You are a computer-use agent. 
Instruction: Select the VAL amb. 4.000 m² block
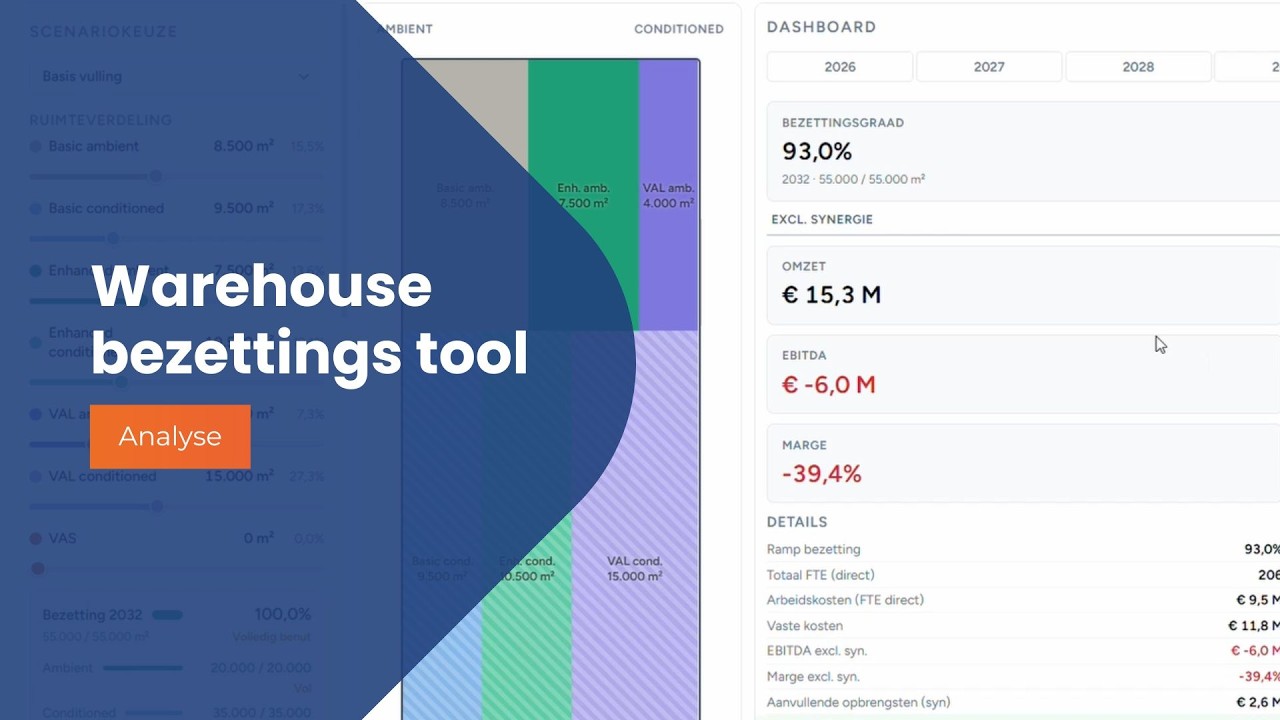669,195
